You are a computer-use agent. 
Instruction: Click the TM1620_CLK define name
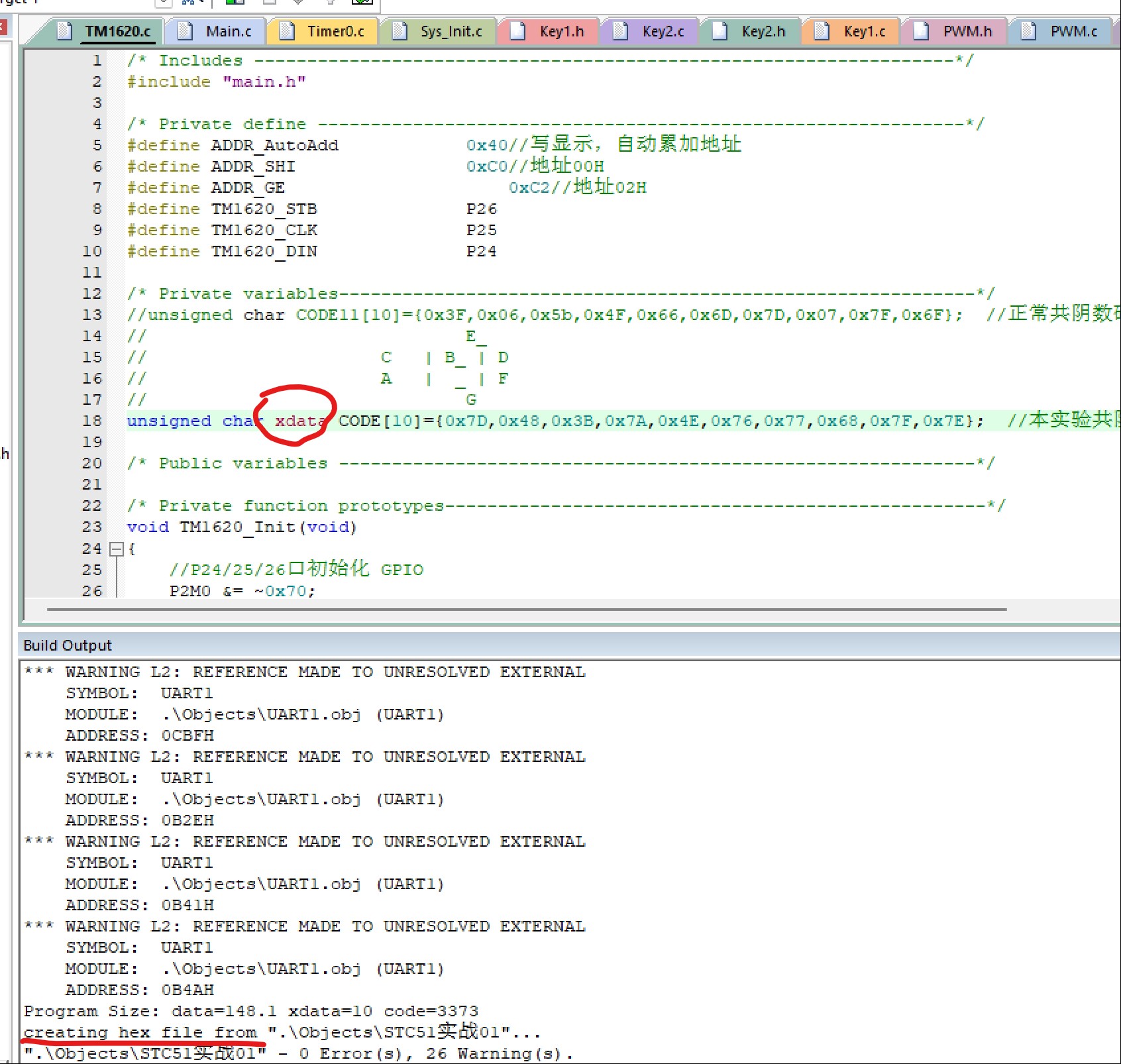pos(264,230)
